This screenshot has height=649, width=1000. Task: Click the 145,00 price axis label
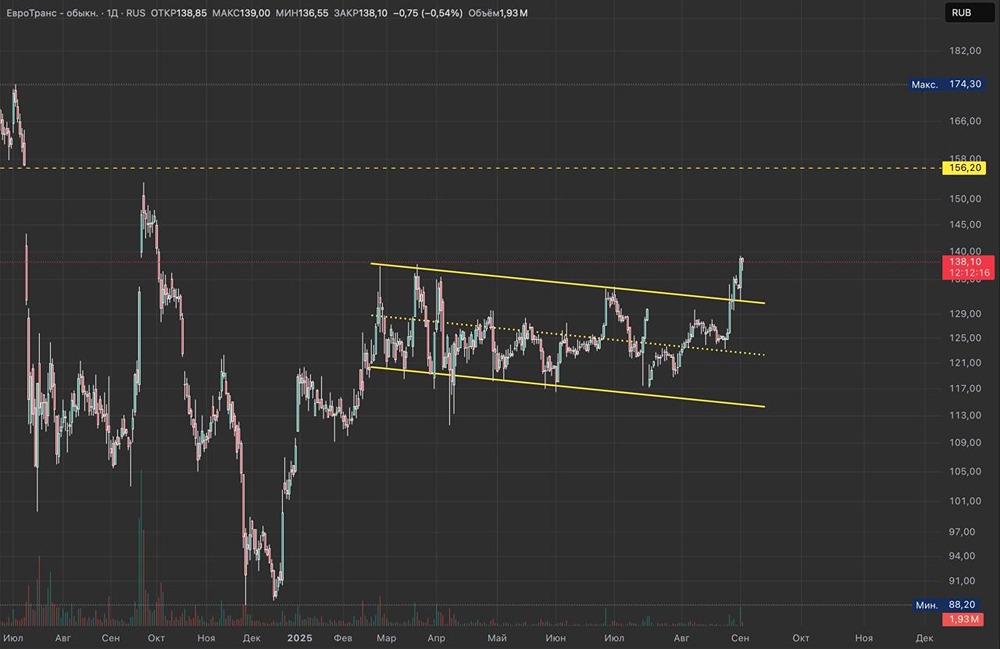coord(966,224)
